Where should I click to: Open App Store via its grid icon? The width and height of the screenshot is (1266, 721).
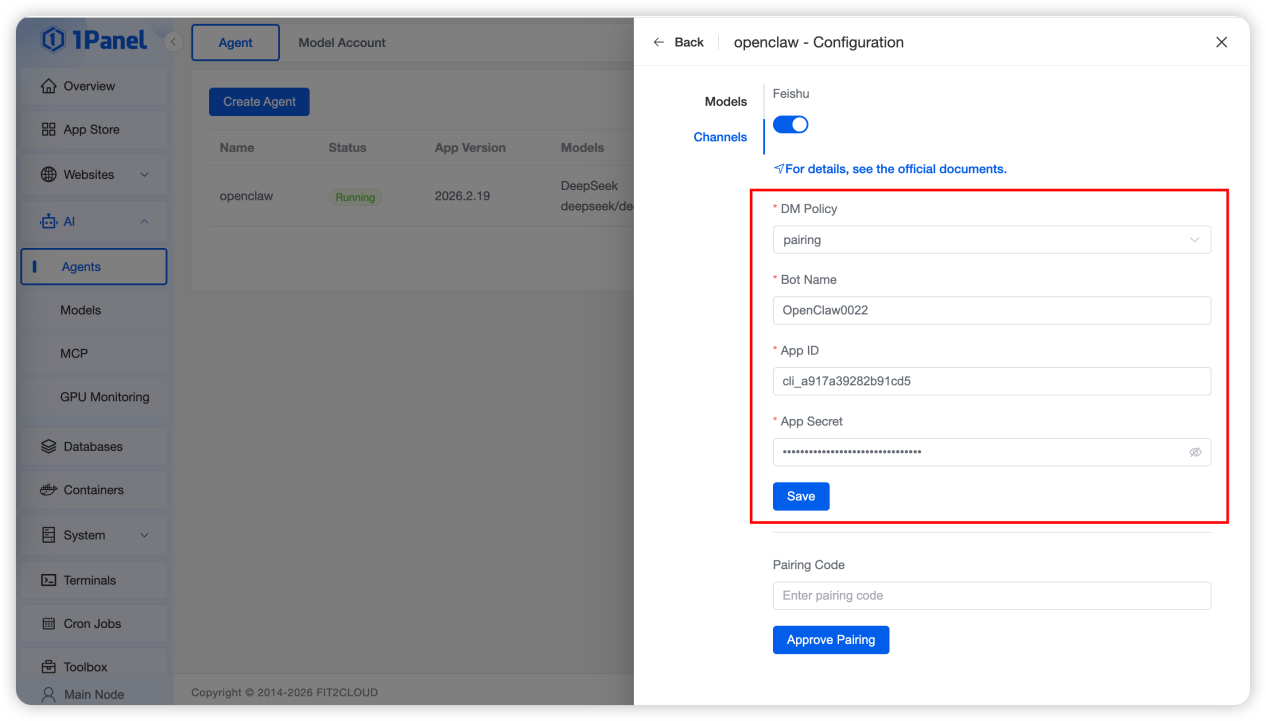(x=48, y=130)
